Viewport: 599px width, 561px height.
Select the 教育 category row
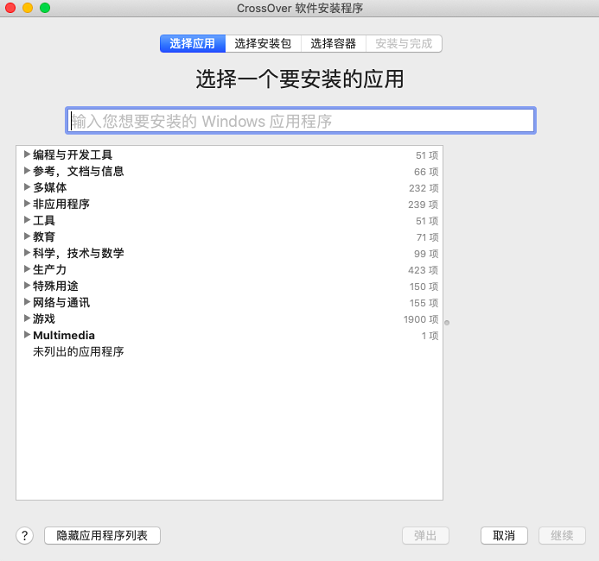pos(229,237)
